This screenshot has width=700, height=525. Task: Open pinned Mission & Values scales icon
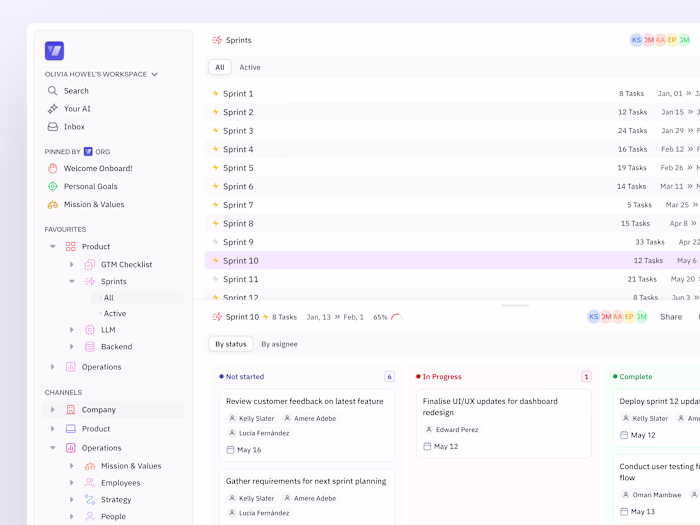[x=53, y=204]
